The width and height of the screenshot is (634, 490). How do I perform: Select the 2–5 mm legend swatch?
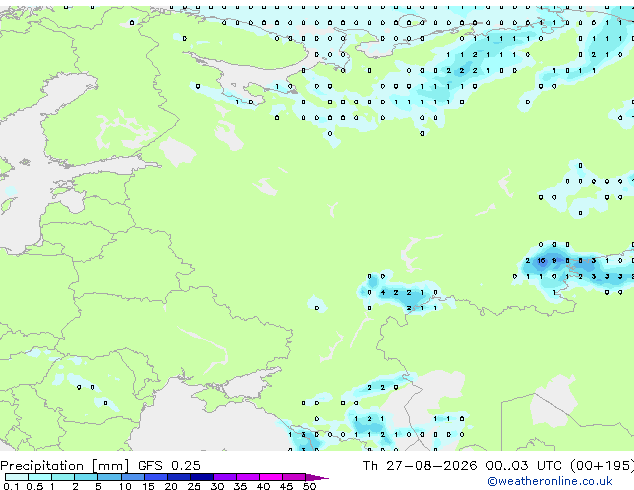(x=86, y=477)
